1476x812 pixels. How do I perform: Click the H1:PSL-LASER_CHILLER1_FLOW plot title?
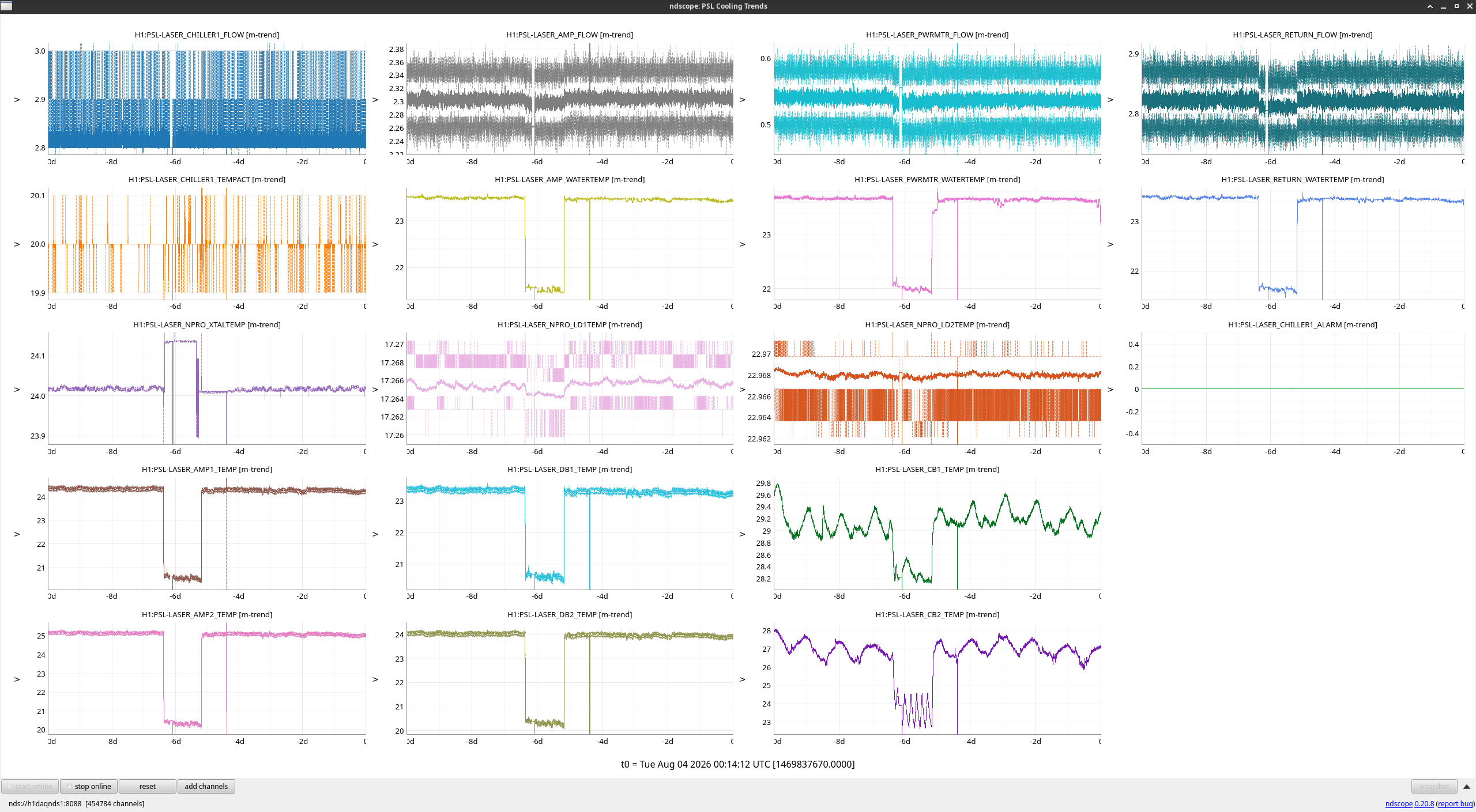(x=207, y=35)
